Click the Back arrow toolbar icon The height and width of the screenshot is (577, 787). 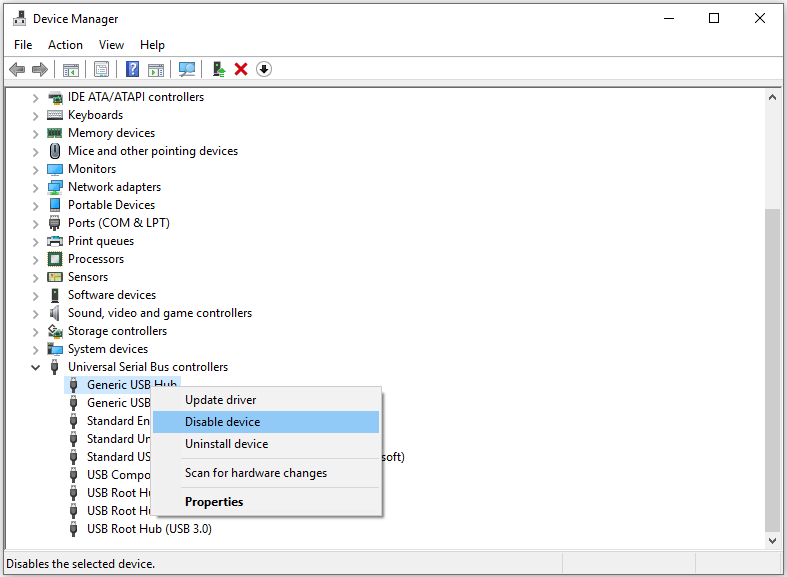pos(17,69)
